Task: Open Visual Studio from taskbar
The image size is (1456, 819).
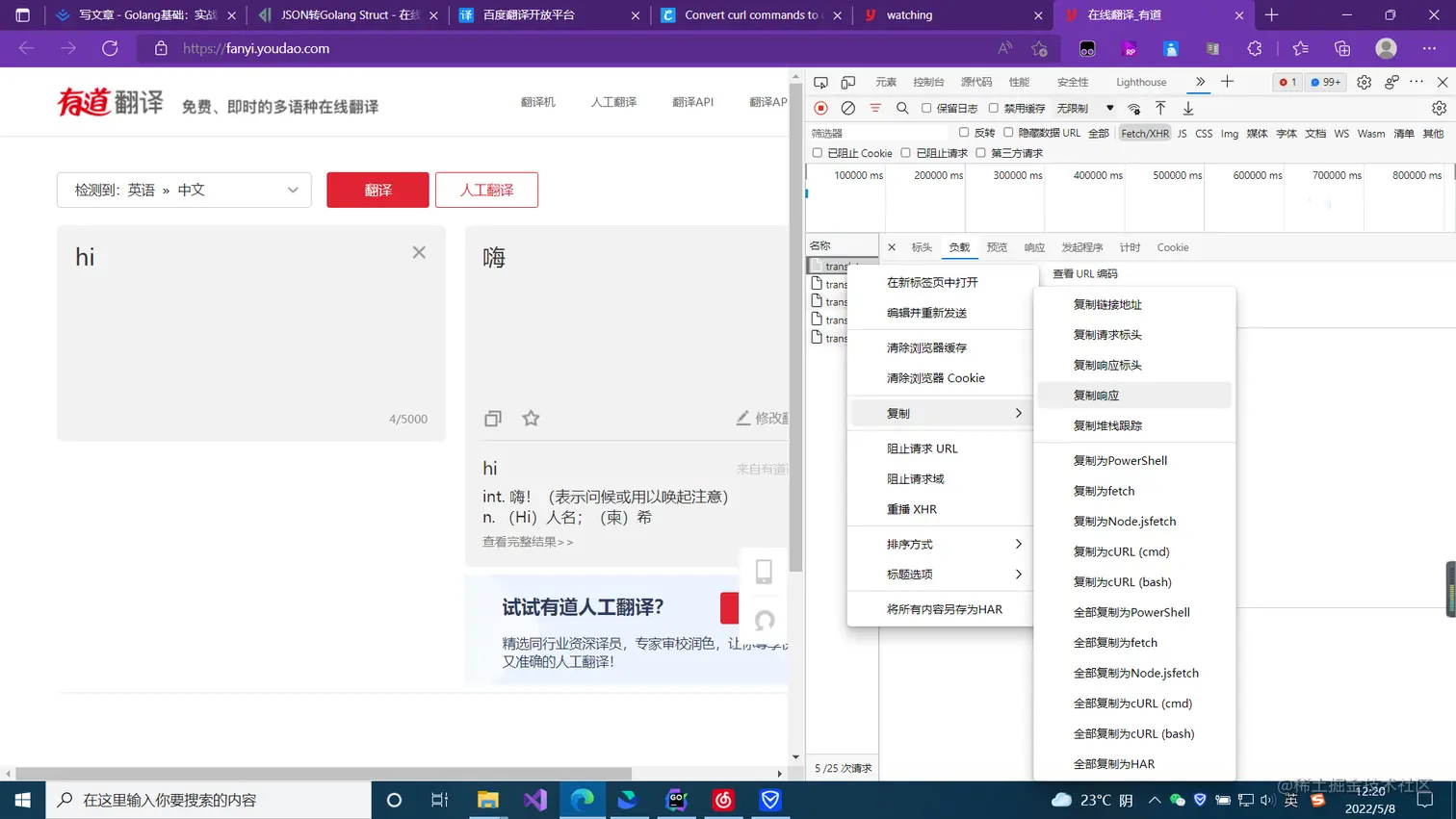Action: [x=535, y=800]
